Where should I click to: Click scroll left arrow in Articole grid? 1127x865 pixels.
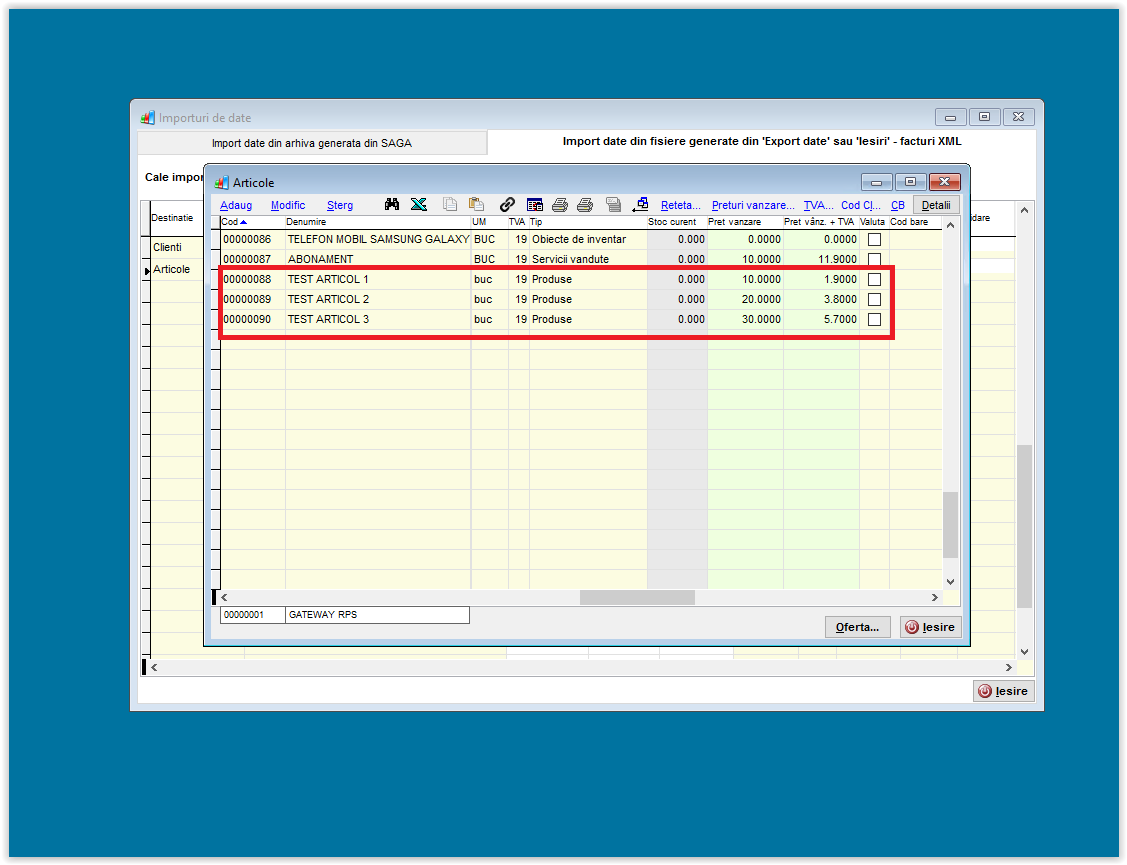pos(224,598)
